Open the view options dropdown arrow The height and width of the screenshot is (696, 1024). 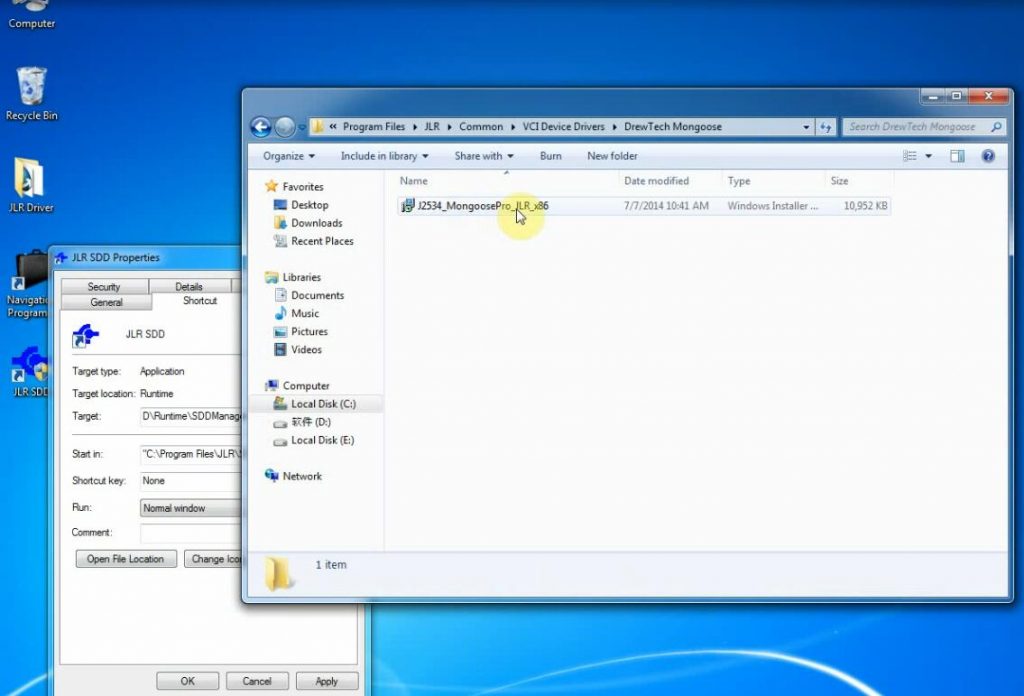pos(928,156)
